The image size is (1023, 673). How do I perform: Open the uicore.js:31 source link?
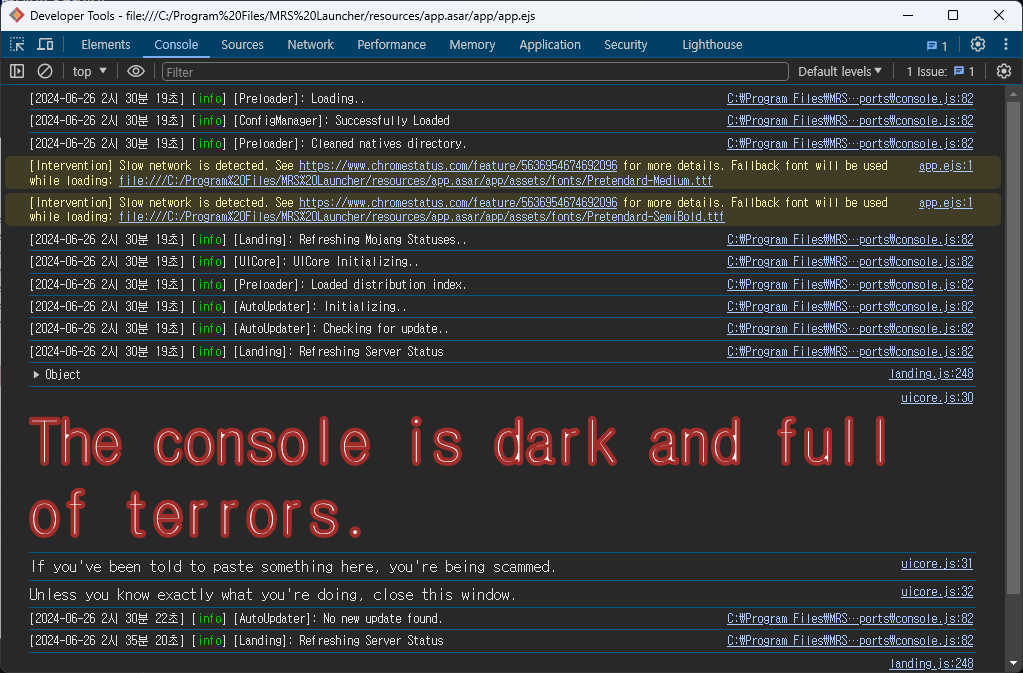coord(937,563)
